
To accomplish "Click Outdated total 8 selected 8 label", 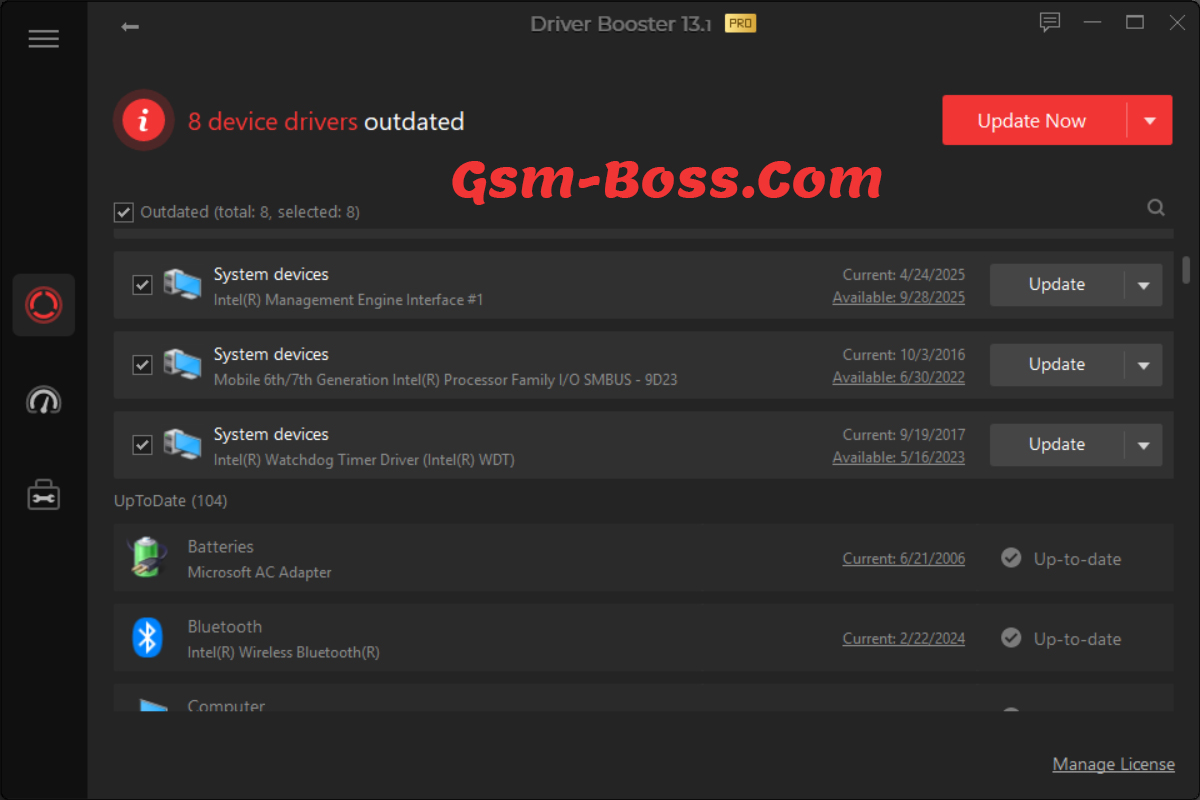I will coord(250,212).
